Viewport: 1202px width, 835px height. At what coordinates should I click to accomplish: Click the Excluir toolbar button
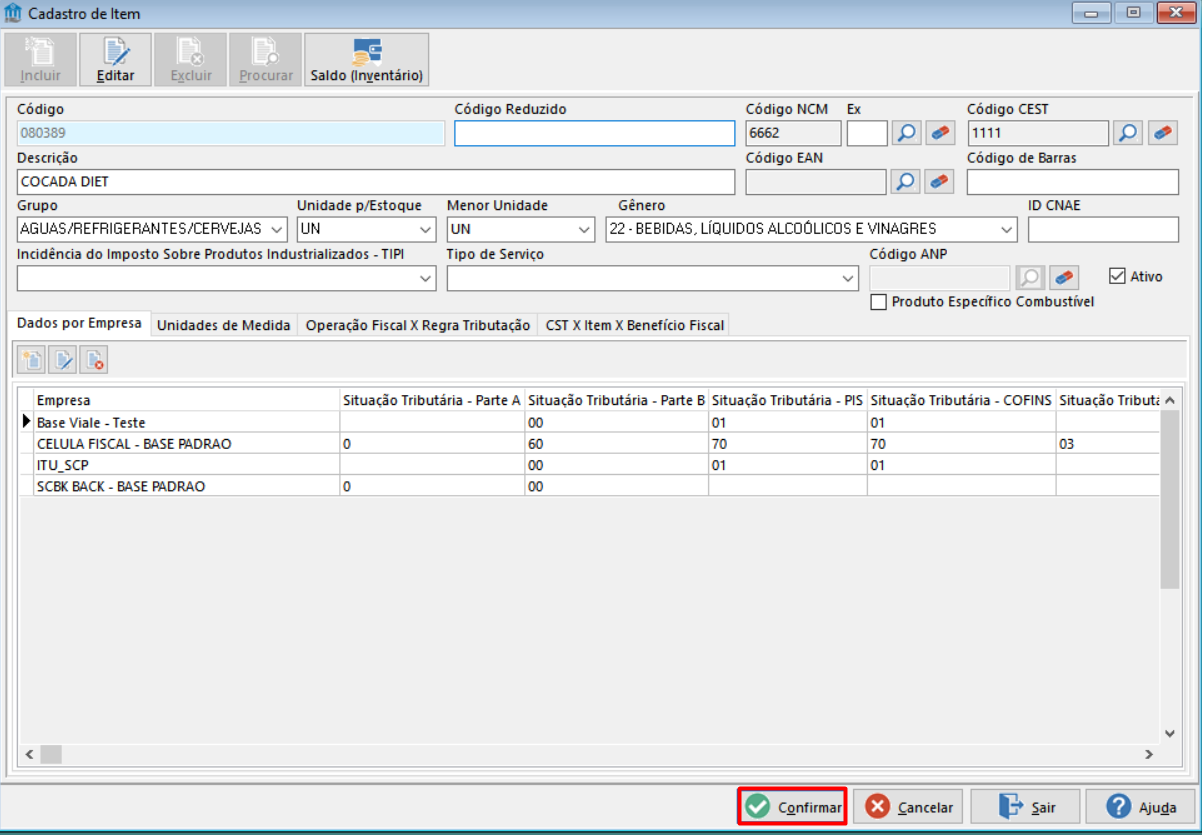(190, 60)
